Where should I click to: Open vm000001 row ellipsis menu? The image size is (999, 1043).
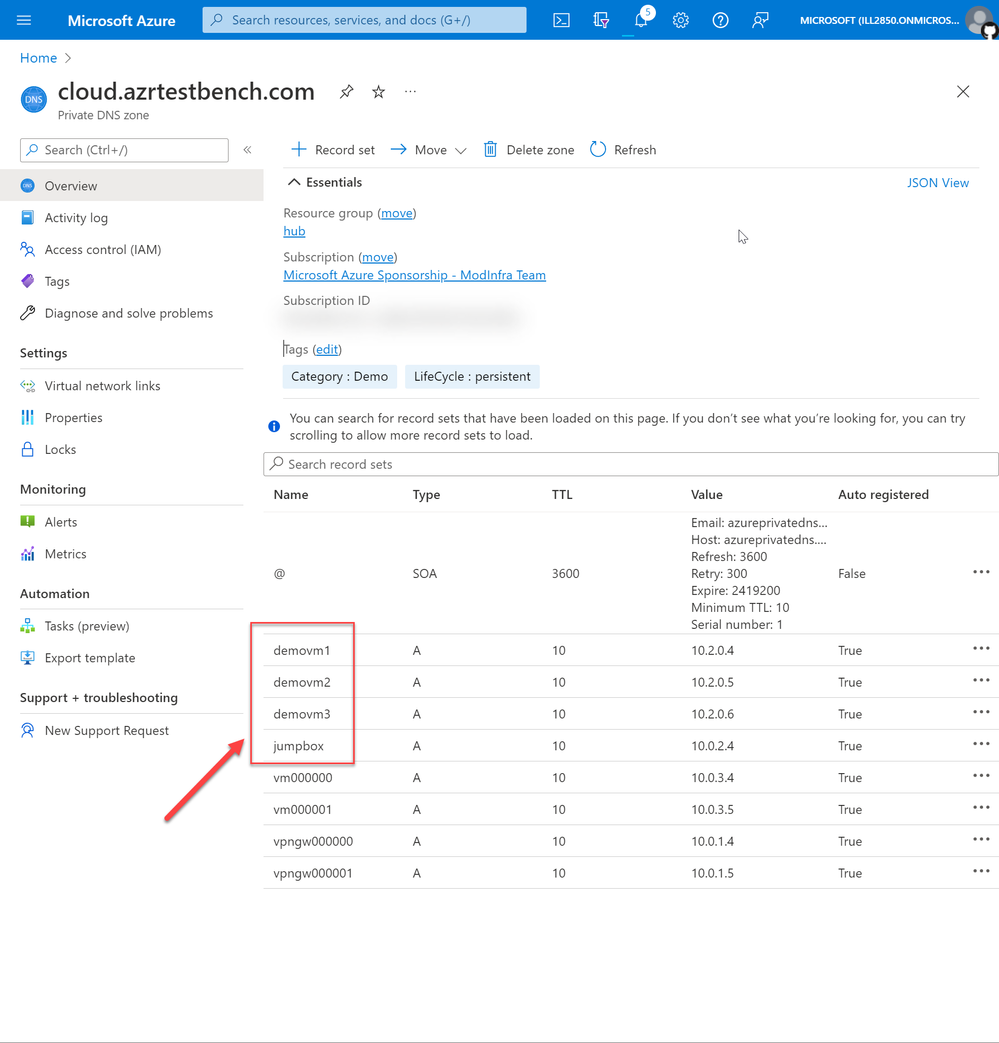[x=981, y=808]
